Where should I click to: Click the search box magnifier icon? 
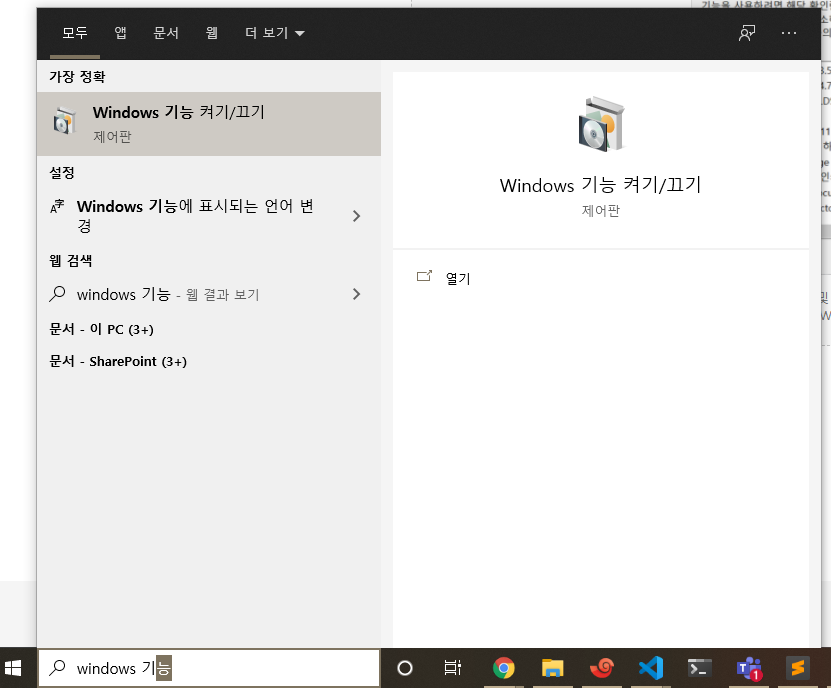click(x=57, y=668)
